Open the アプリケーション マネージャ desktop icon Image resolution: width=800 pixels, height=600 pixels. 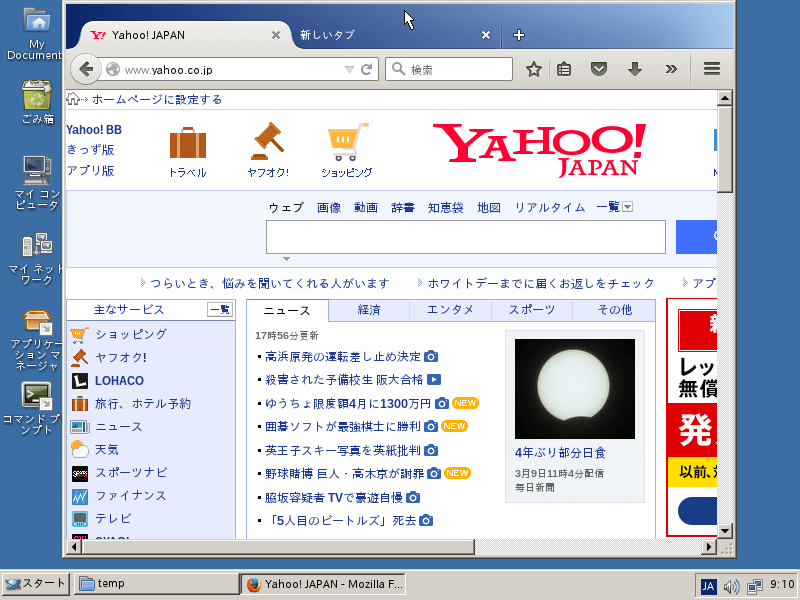pos(37,340)
